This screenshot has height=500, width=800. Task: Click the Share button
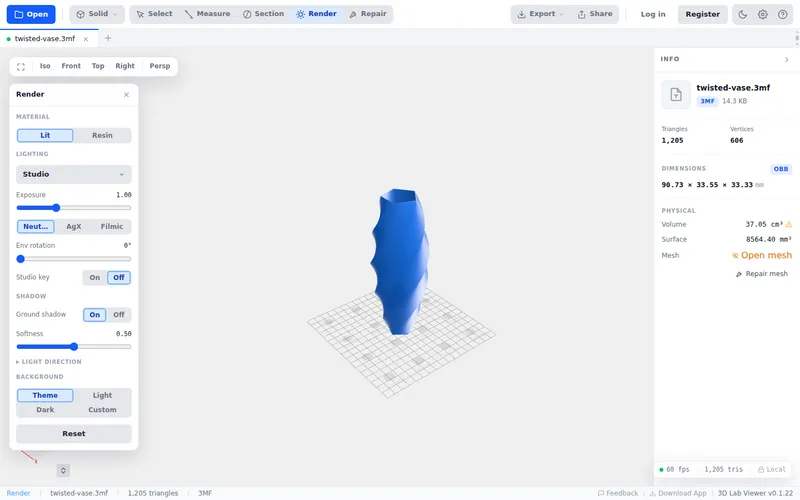click(595, 14)
